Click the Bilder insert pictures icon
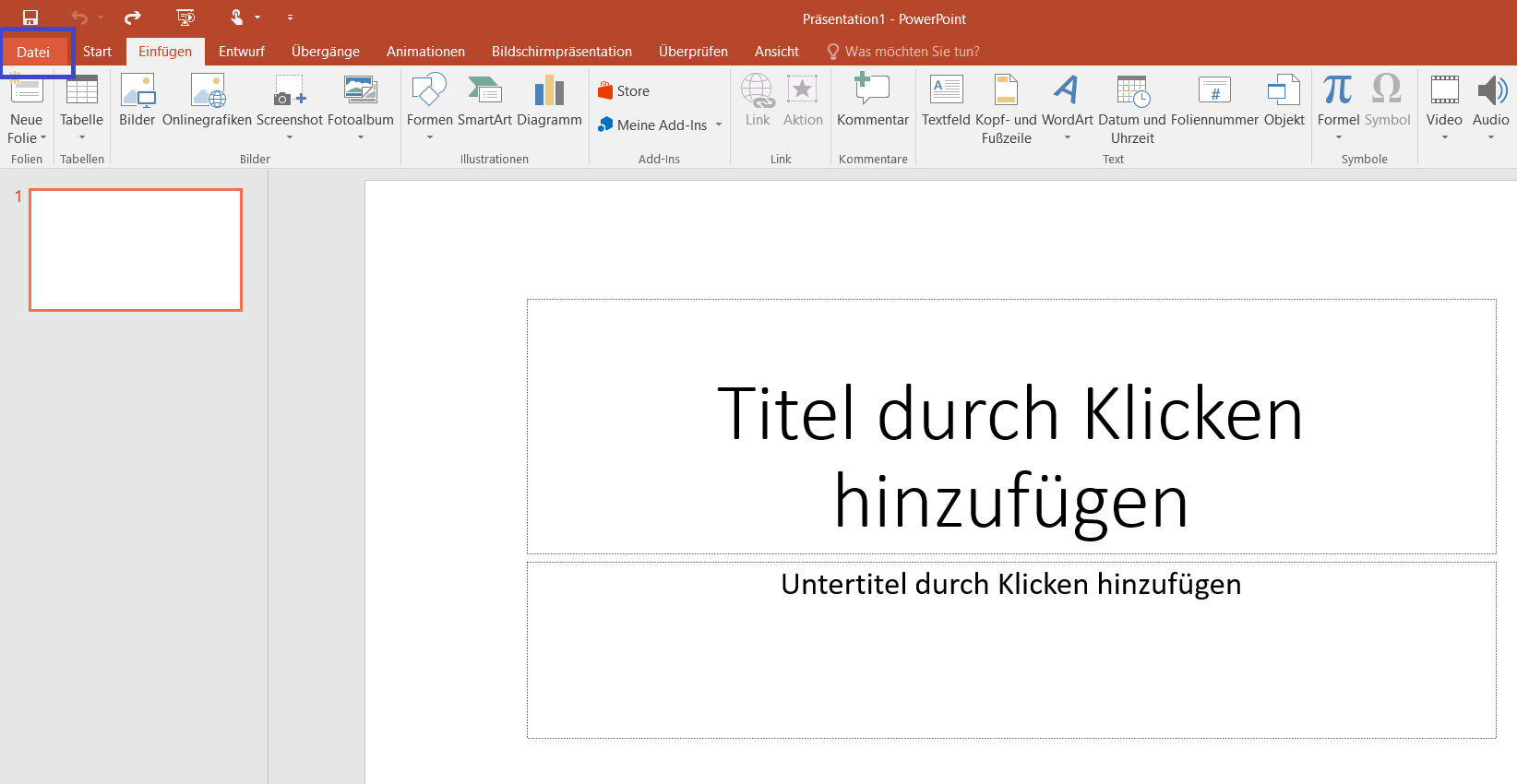1517x784 pixels. (137, 92)
